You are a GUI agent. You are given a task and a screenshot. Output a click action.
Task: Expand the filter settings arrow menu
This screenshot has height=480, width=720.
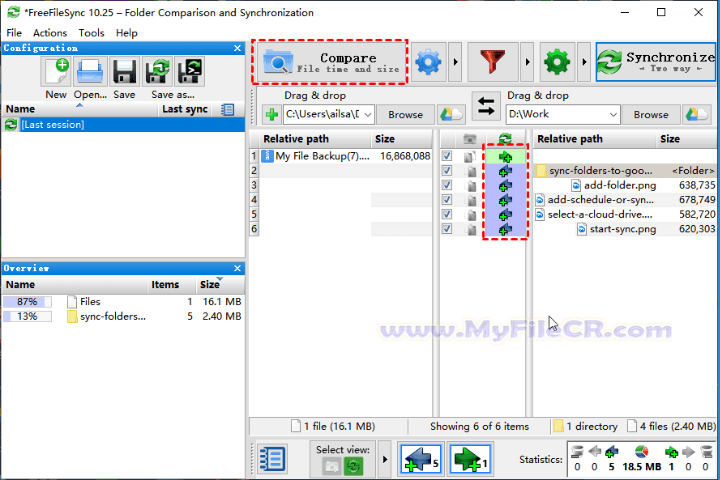527,62
